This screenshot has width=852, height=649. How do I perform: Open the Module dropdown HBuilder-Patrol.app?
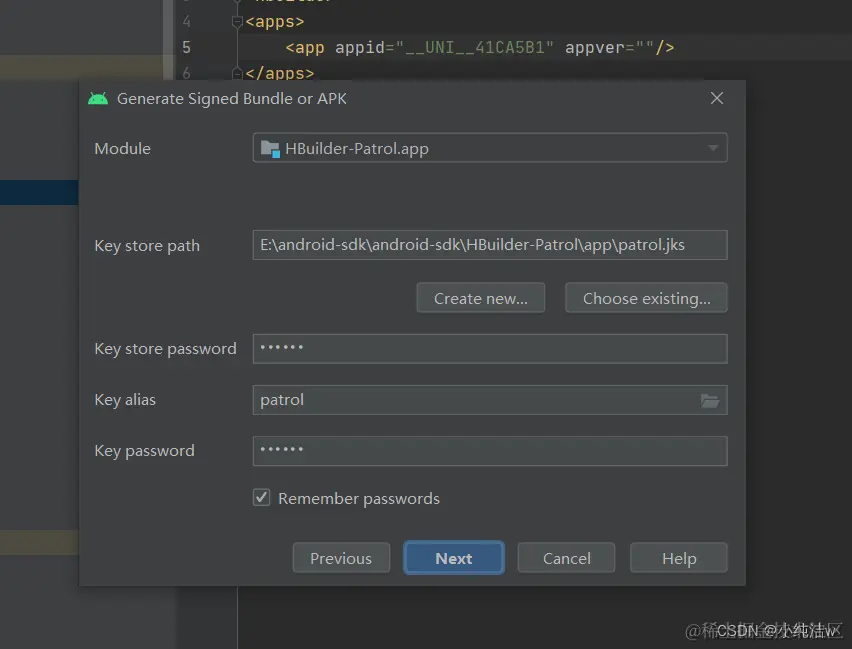(x=490, y=148)
